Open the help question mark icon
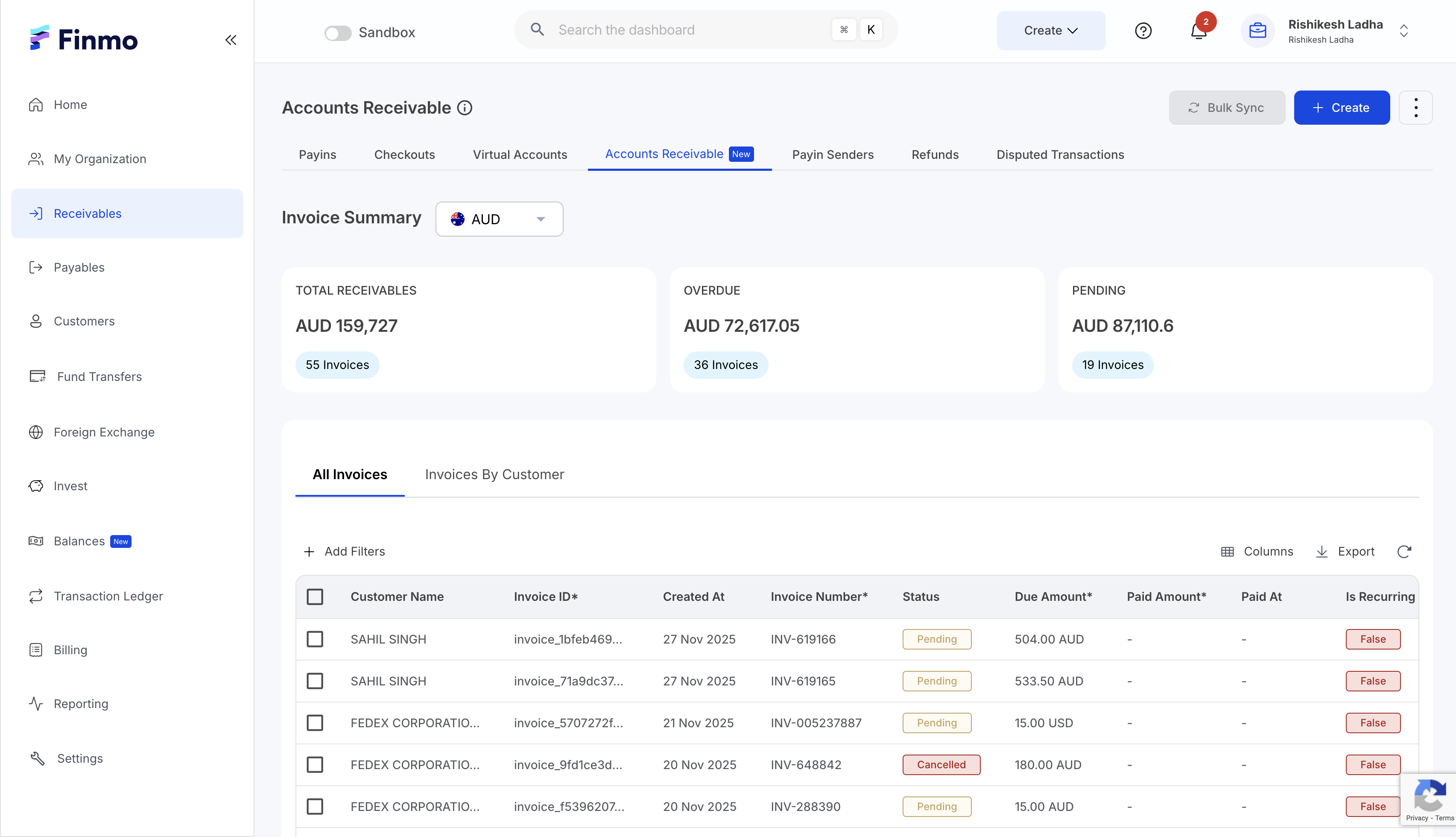 click(1143, 30)
